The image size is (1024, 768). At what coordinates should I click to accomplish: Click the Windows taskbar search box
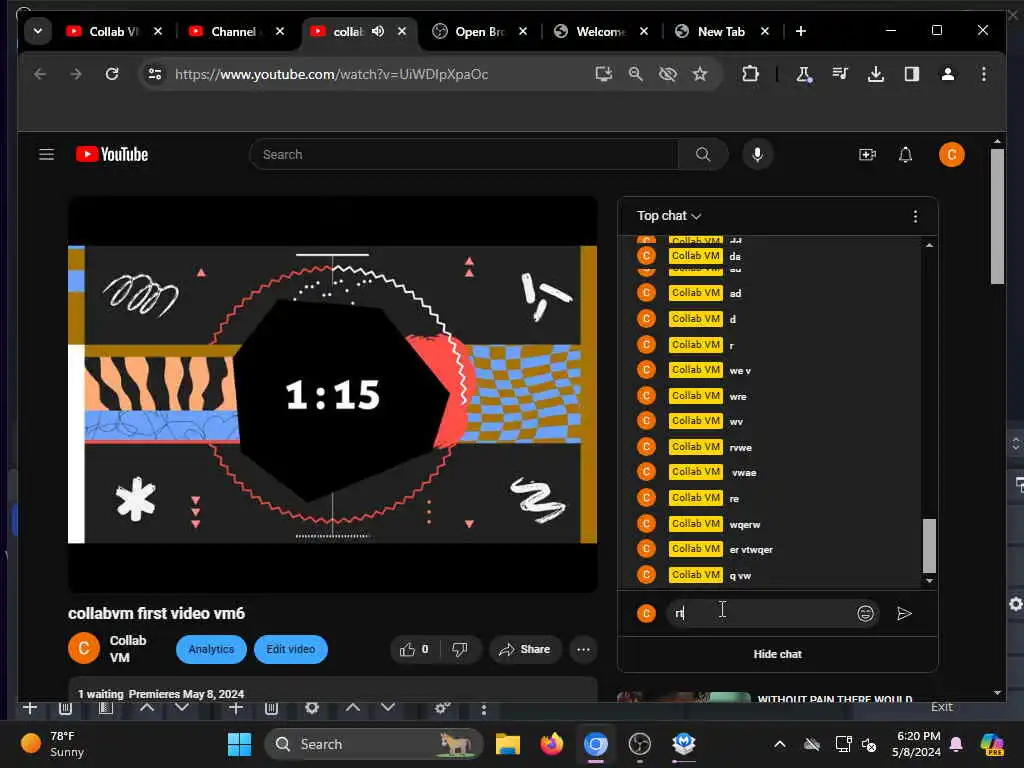pyautogui.click(x=374, y=744)
